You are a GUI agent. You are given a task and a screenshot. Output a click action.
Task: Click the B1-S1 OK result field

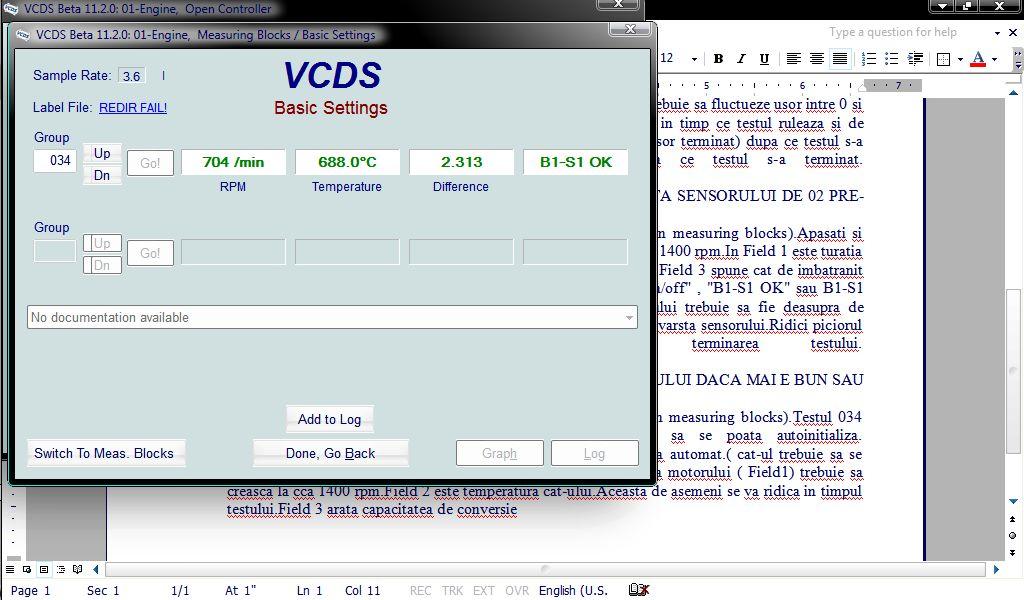click(x=575, y=162)
